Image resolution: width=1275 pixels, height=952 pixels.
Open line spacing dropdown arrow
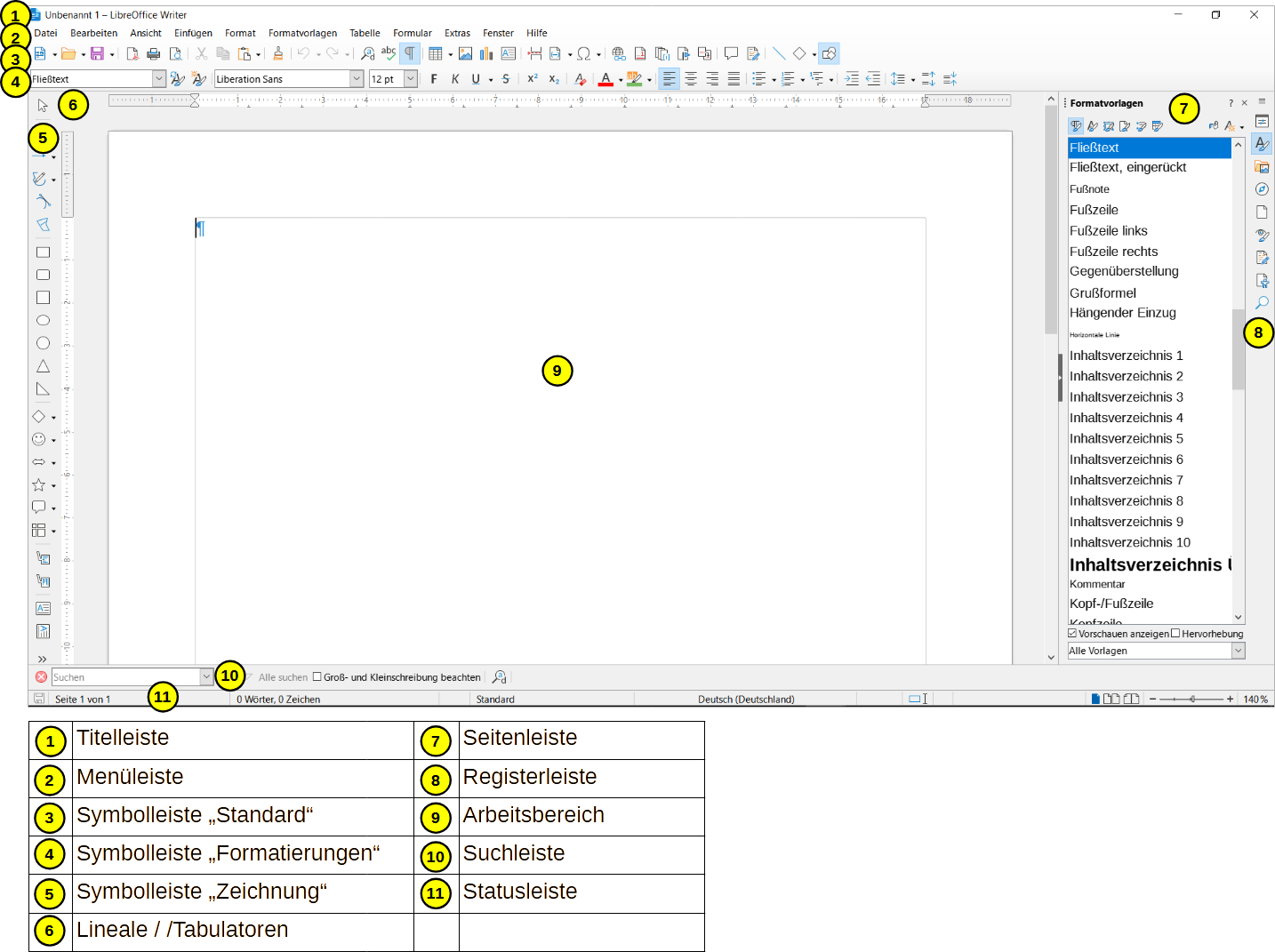point(913,80)
